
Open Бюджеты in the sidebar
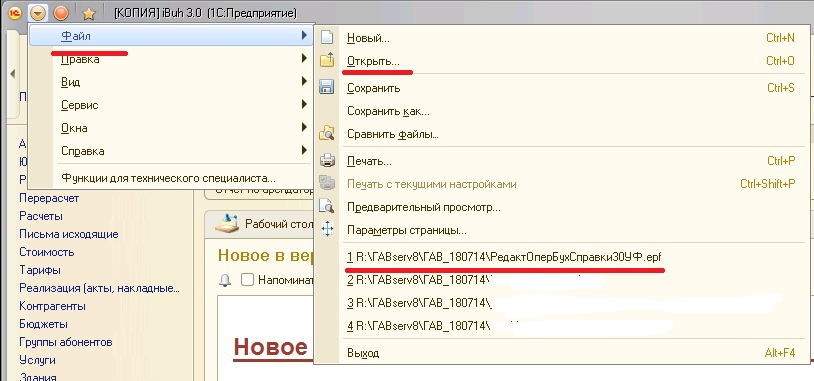click(43, 324)
